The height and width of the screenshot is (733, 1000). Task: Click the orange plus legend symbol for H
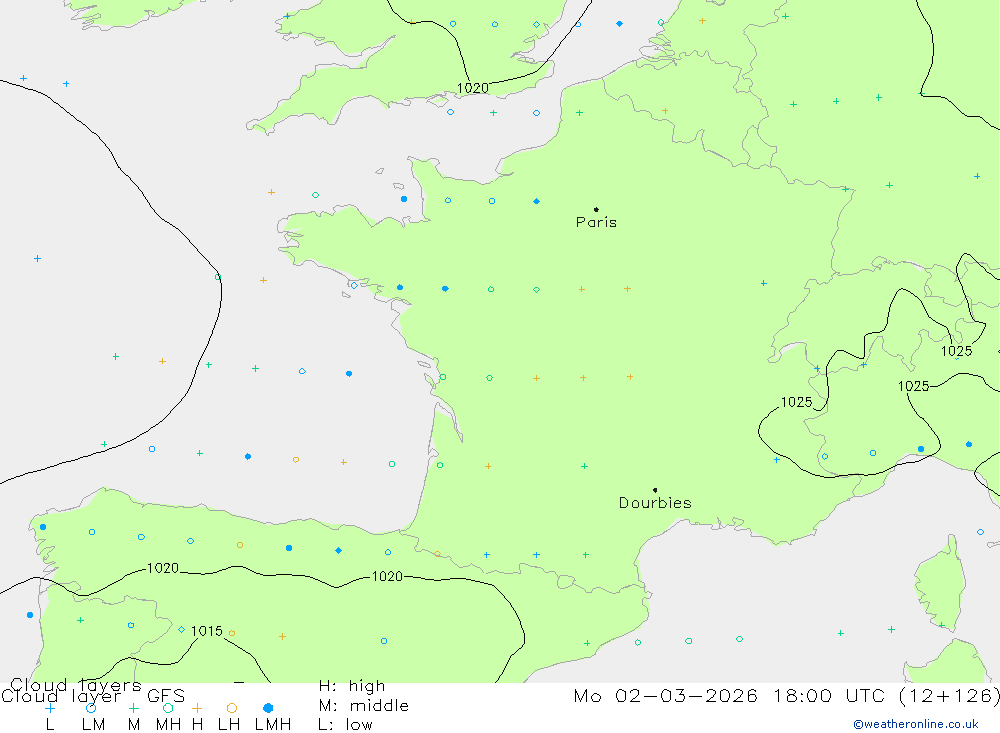point(197,708)
